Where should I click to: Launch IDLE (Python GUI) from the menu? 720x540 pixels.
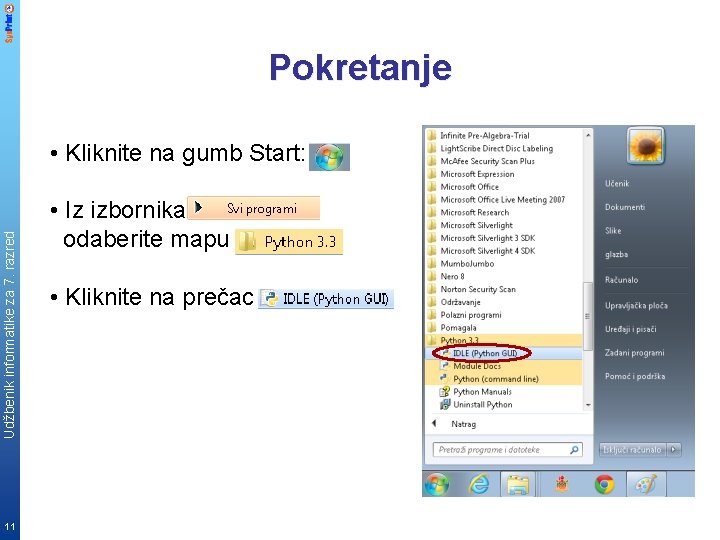click(504, 353)
